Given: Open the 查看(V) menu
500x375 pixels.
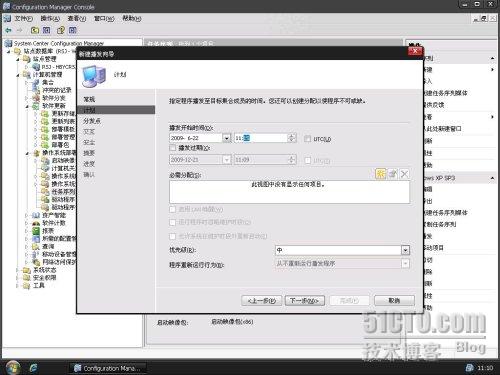Looking at the screenshot, I should click(77, 18).
